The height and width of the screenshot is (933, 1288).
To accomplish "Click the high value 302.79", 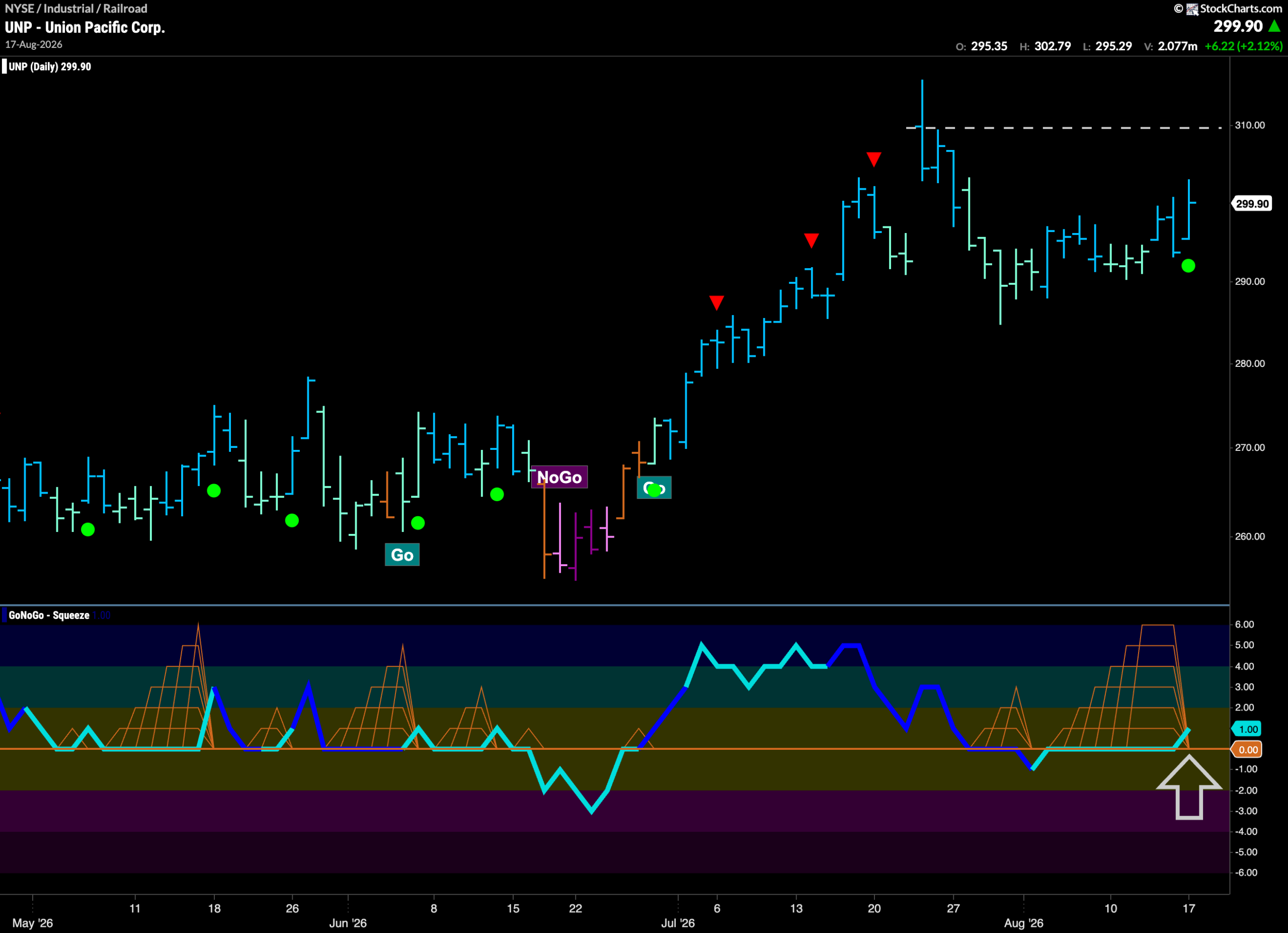I will [x=1053, y=47].
